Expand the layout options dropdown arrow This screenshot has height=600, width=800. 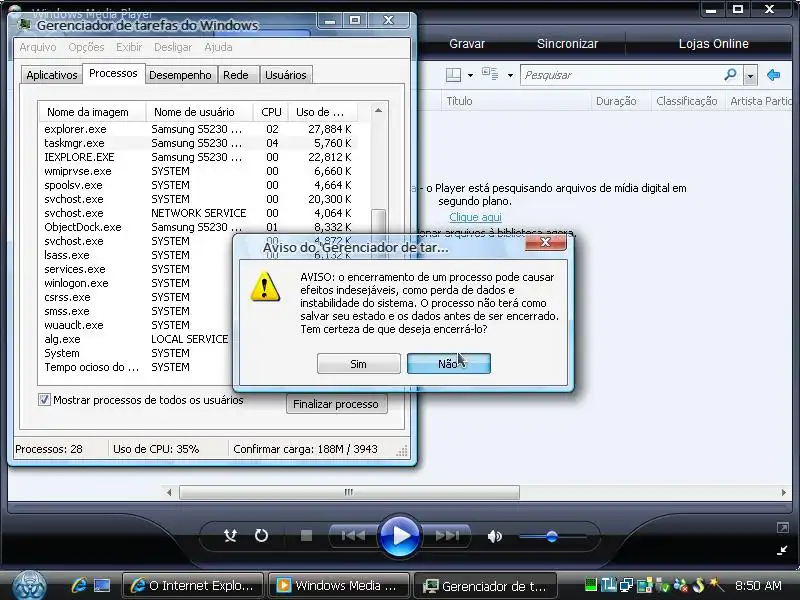pos(470,76)
